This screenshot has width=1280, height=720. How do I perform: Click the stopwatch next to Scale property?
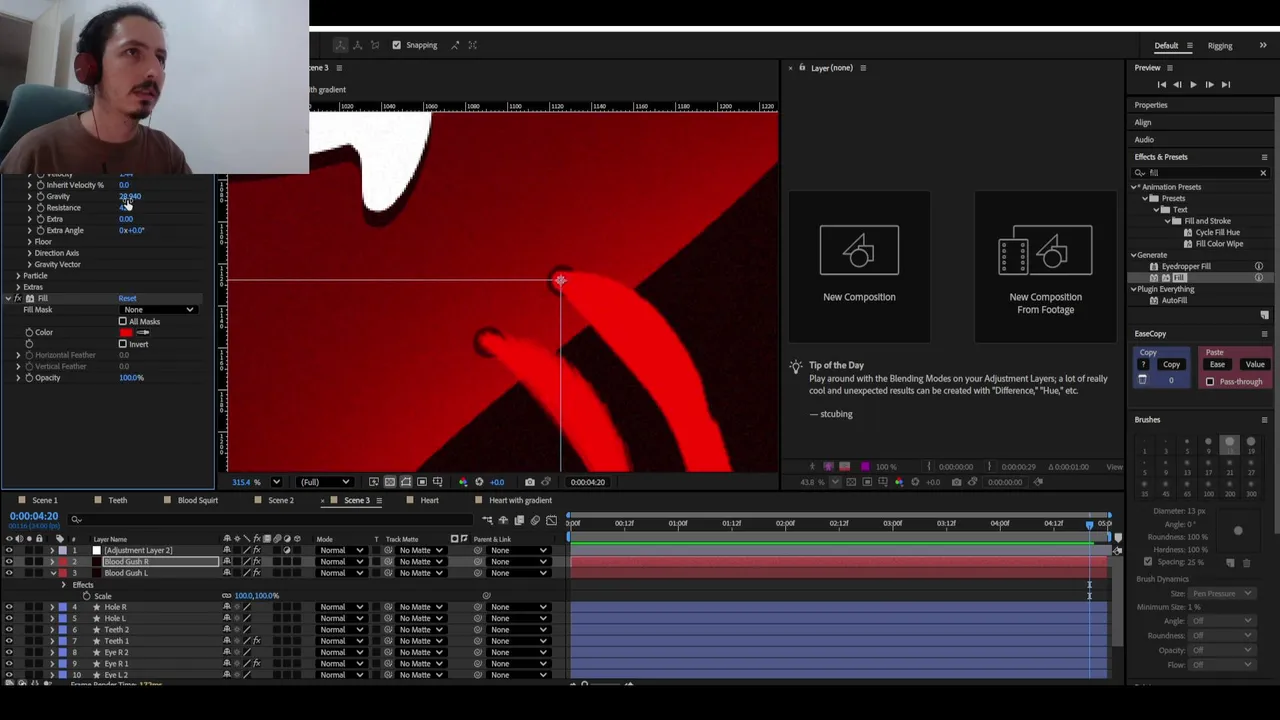click(x=86, y=596)
